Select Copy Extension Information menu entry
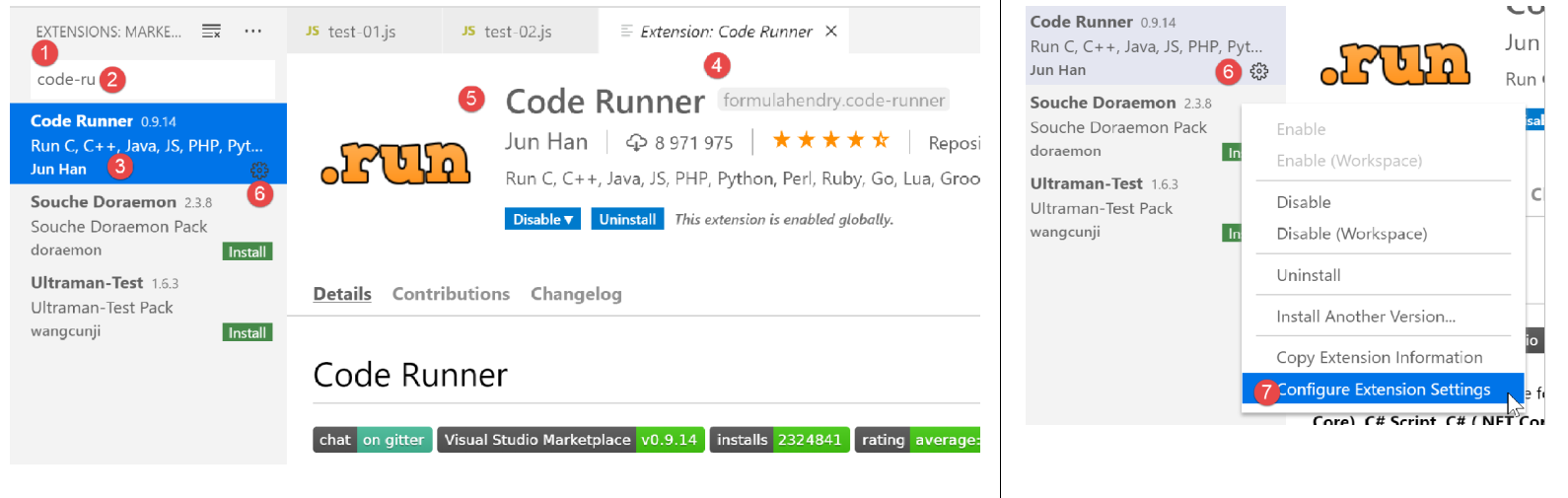1568x498 pixels. click(x=1379, y=357)
